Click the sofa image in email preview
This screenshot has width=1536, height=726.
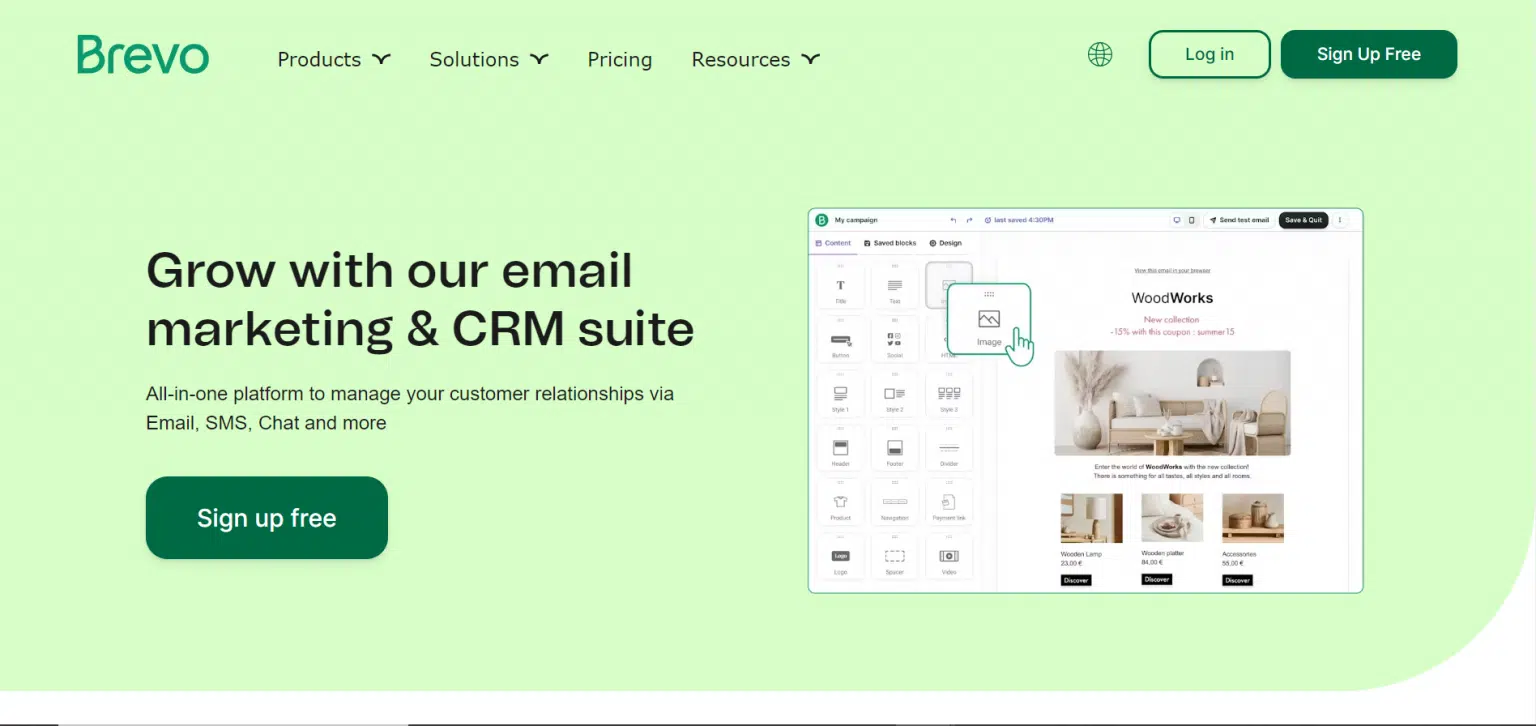1172,403
